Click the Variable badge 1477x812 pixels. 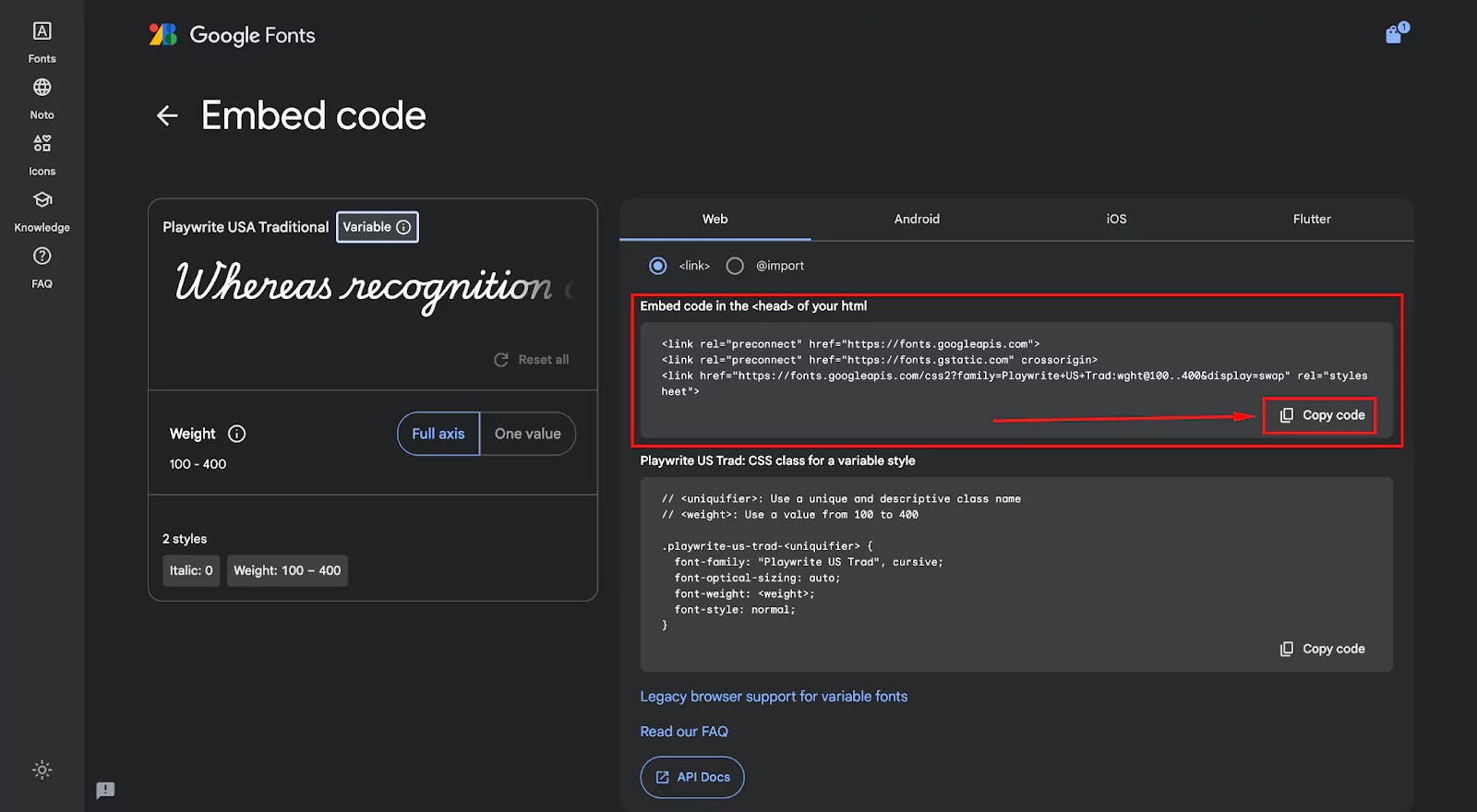[x=378, y=227]
